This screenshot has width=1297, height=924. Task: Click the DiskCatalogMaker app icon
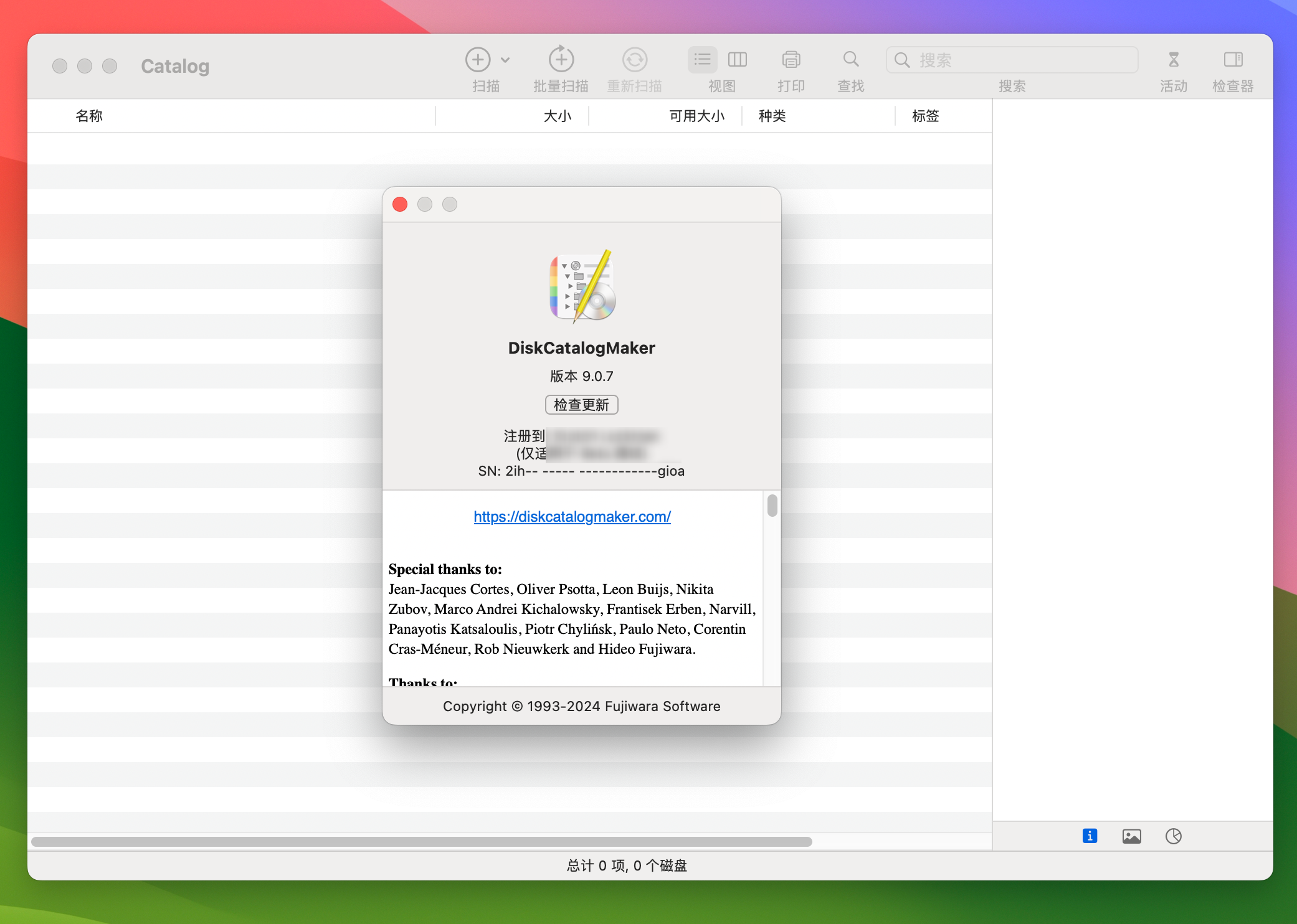point(582,286)
